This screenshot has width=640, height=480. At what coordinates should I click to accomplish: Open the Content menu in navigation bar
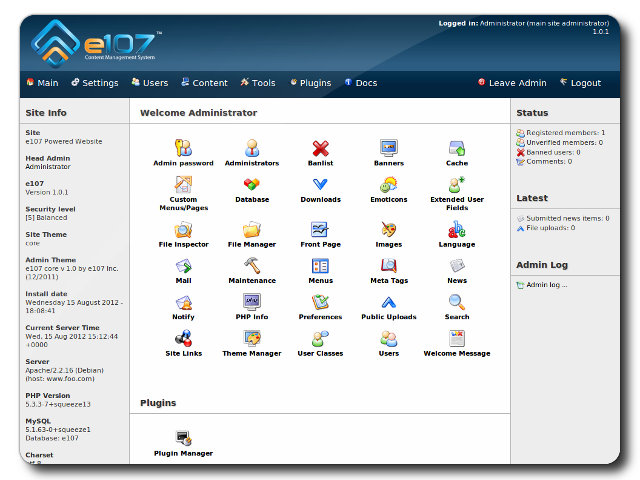pyautogui.click(x=204, y=83)
